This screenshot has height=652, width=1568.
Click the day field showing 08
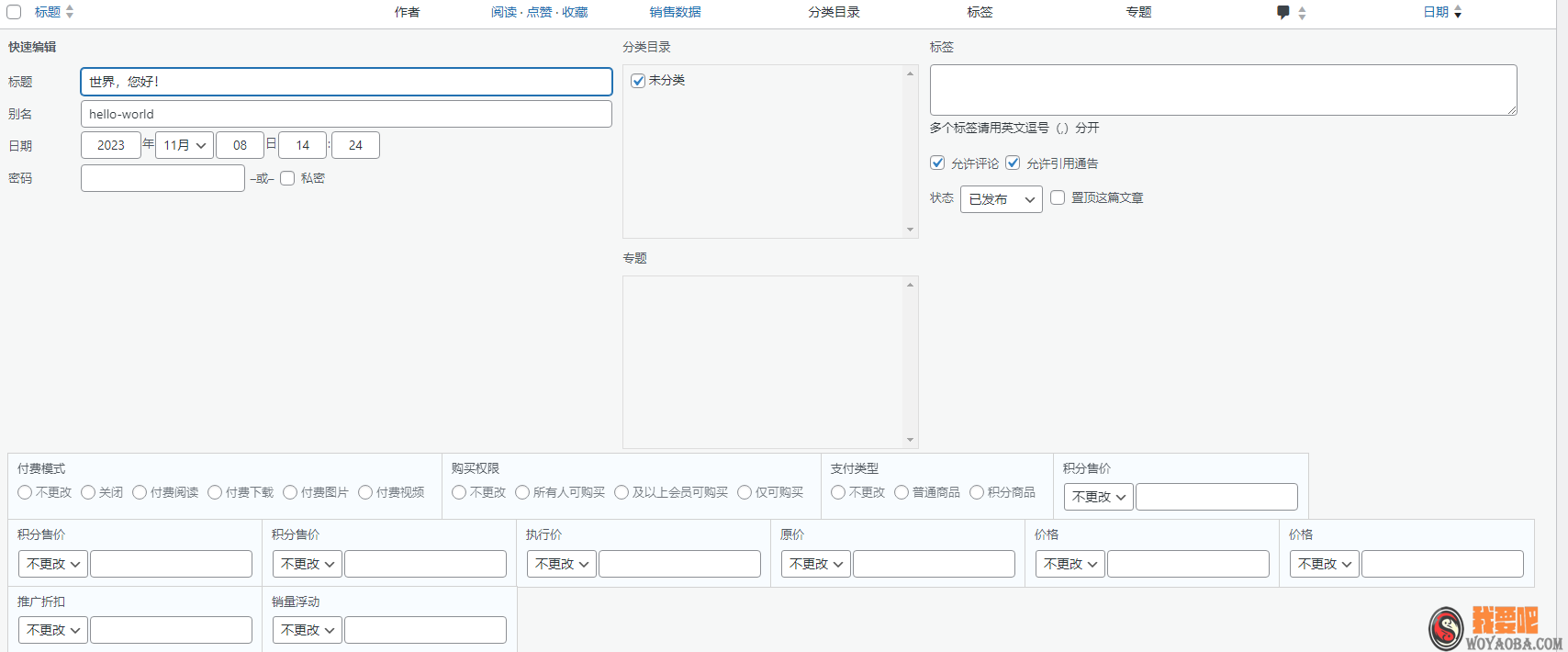(240, 145)
